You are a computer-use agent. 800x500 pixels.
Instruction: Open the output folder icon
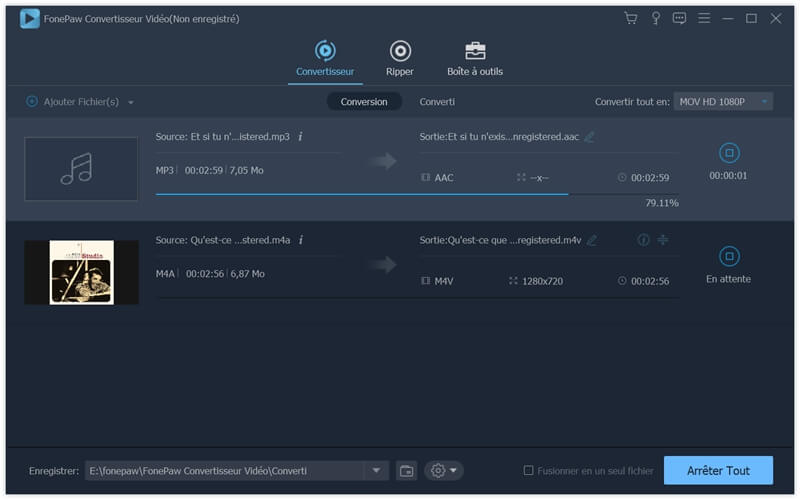(x=407, y=471)
